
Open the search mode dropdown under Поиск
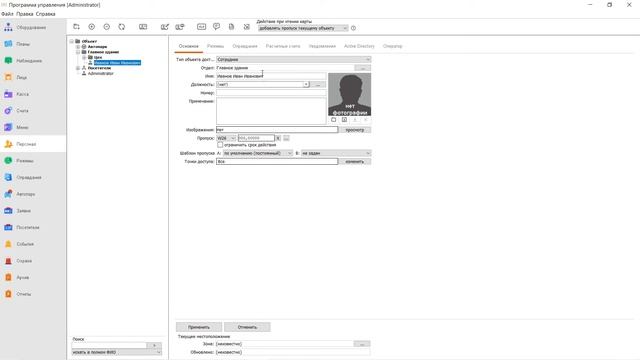[x=117, y=352]
